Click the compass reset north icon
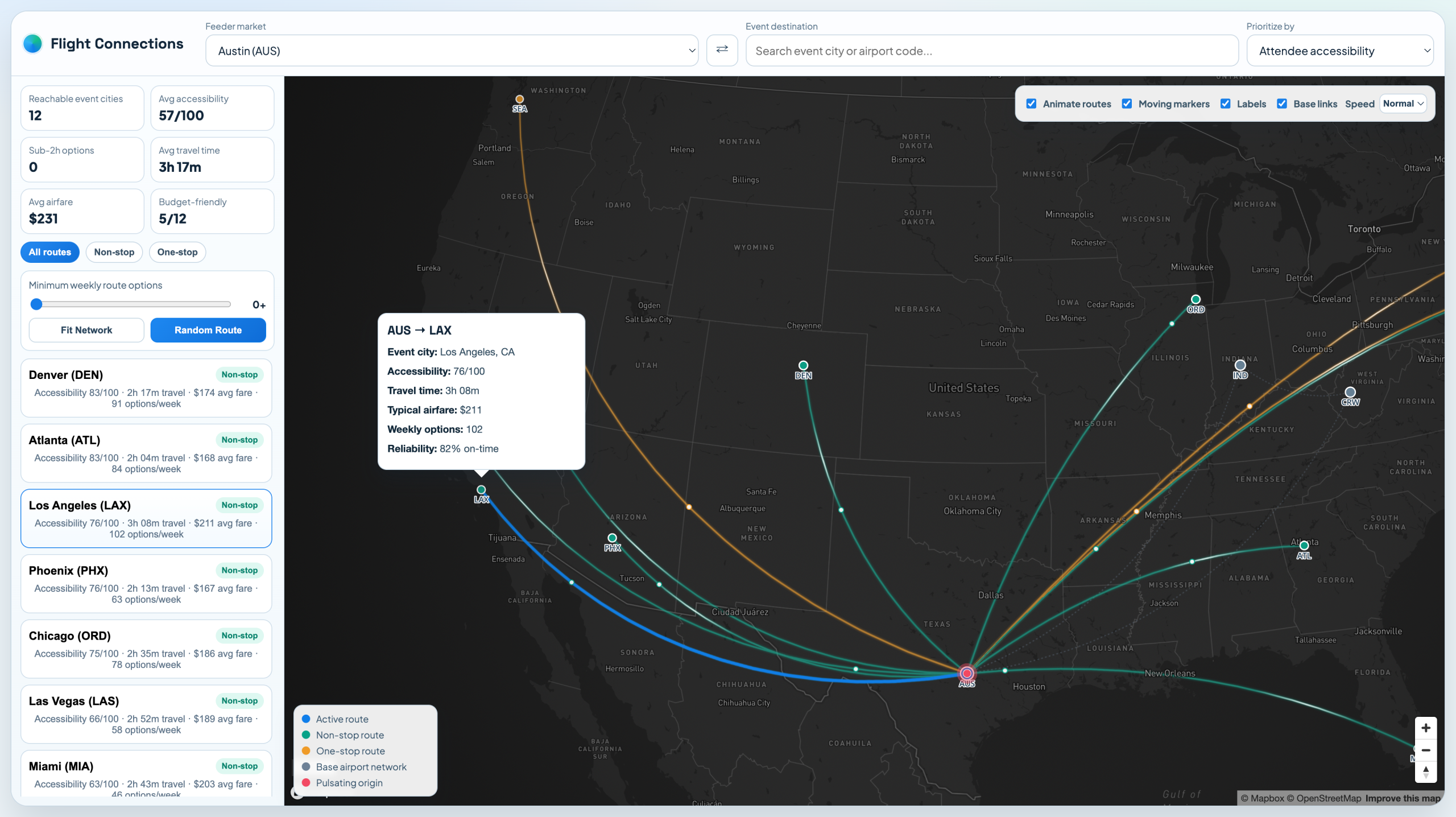The width and height of the screenshot is (1456, 817). (1425, 772)
